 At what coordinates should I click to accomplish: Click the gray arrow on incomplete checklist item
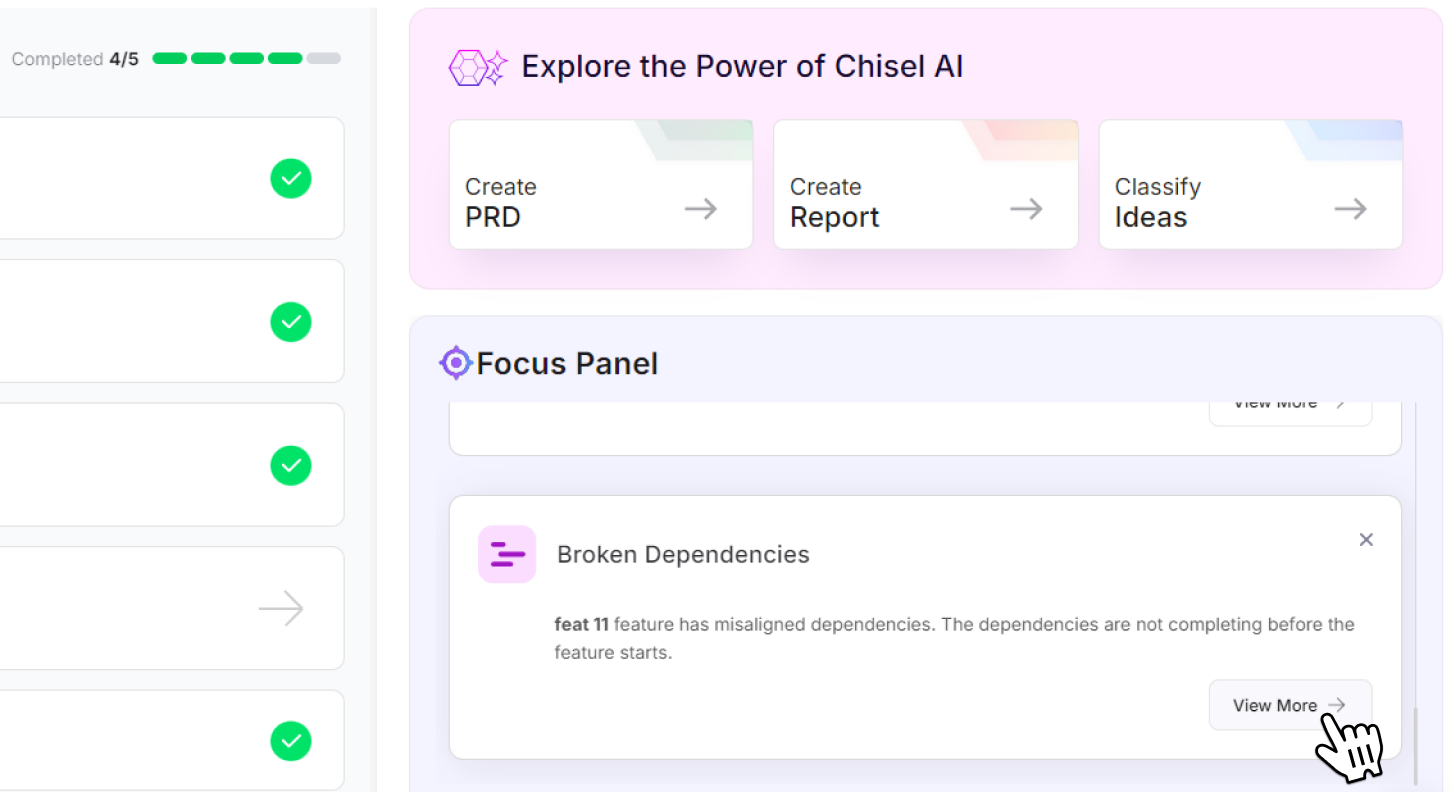[x=281, y=608]
